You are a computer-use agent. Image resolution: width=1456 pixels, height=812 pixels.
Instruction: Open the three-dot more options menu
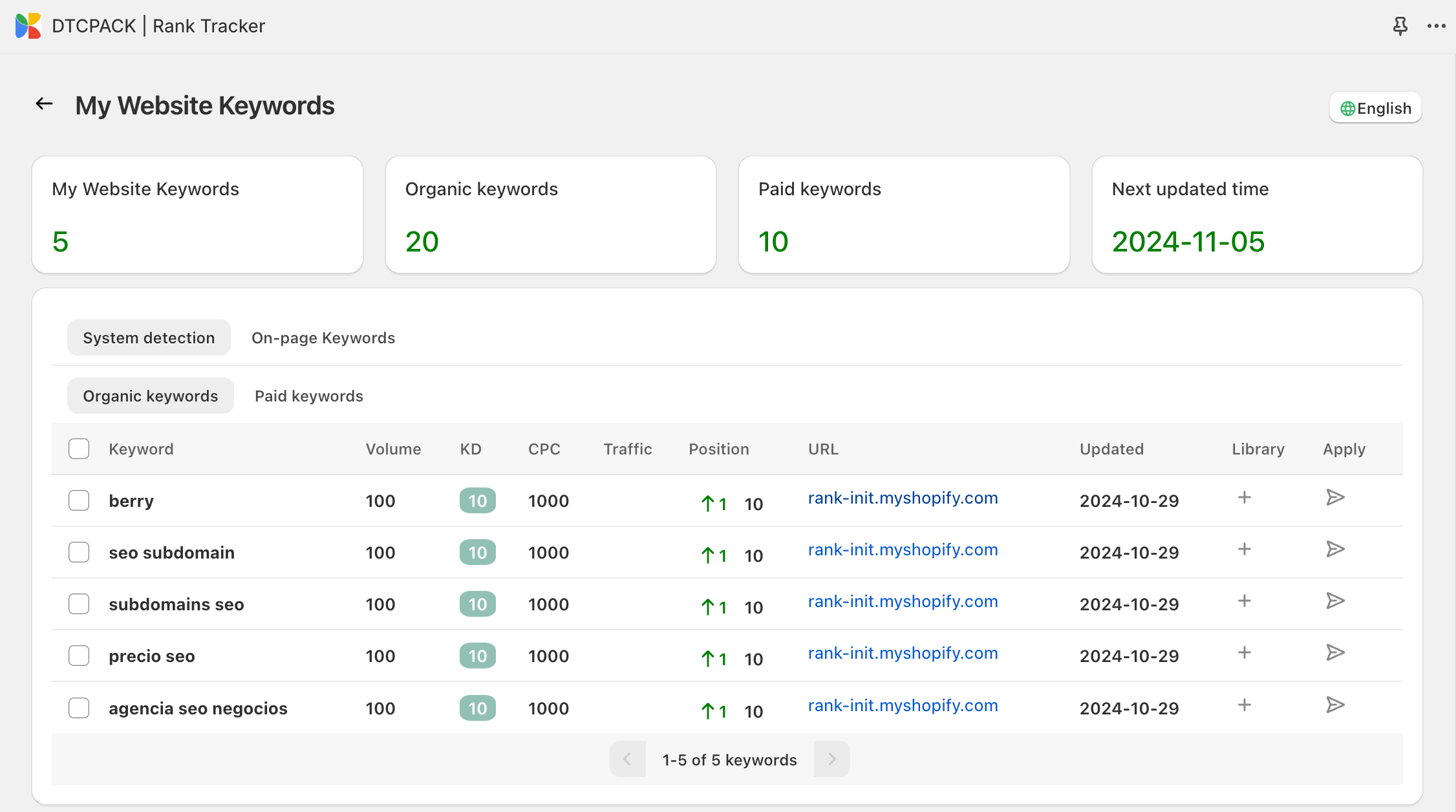[x=1436, y=26]
